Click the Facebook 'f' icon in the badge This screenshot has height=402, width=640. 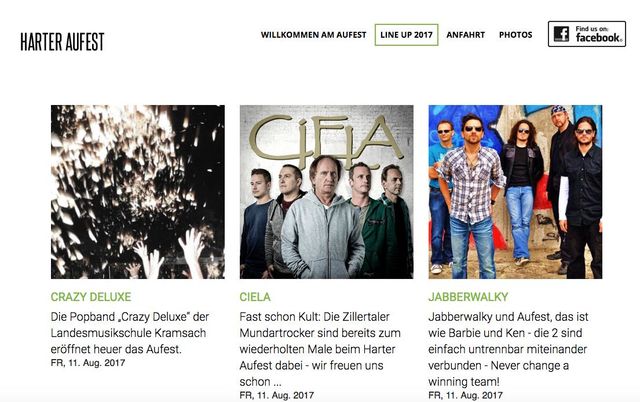point(561,34)
